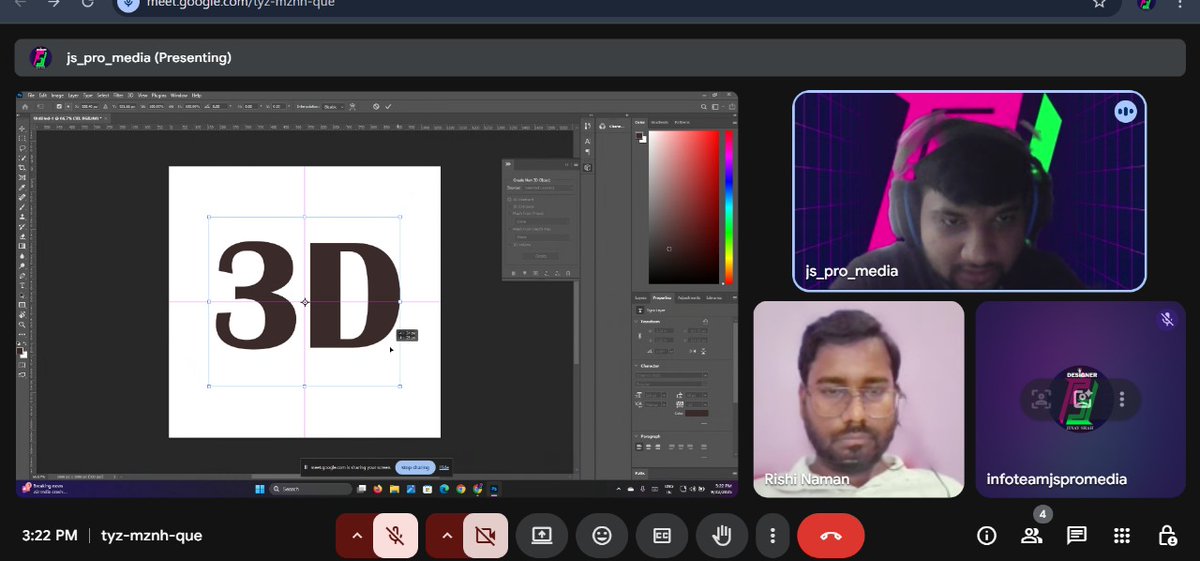Cancel transform with the circle-slash icon

(x=376, y=106)
